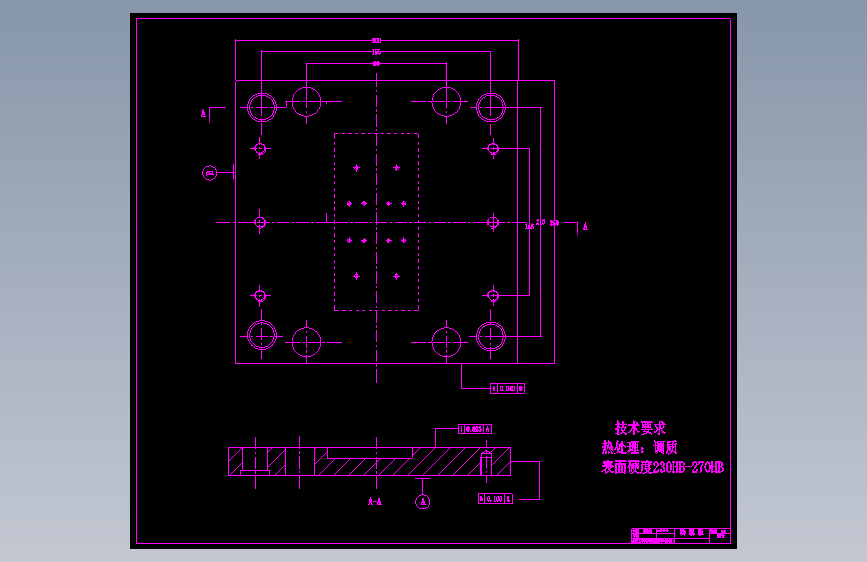Screen dimensions: 867x562
Task: Select the tolerance frame "0.100 B"
Action: click(x=495, y=499)
